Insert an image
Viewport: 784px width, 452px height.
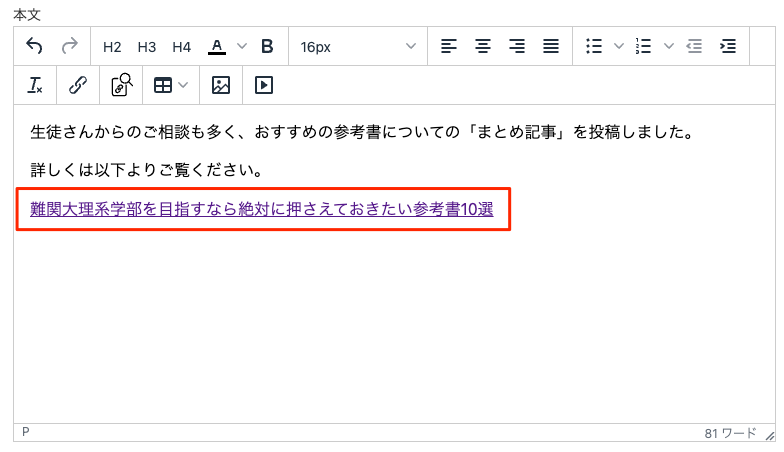tap(220, 85)
